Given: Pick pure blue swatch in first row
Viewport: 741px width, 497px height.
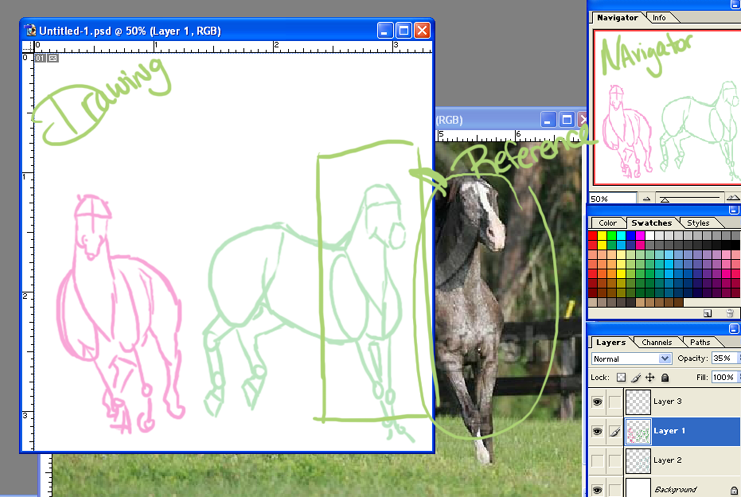Looking at the screenshot, I should coord(631,235).
